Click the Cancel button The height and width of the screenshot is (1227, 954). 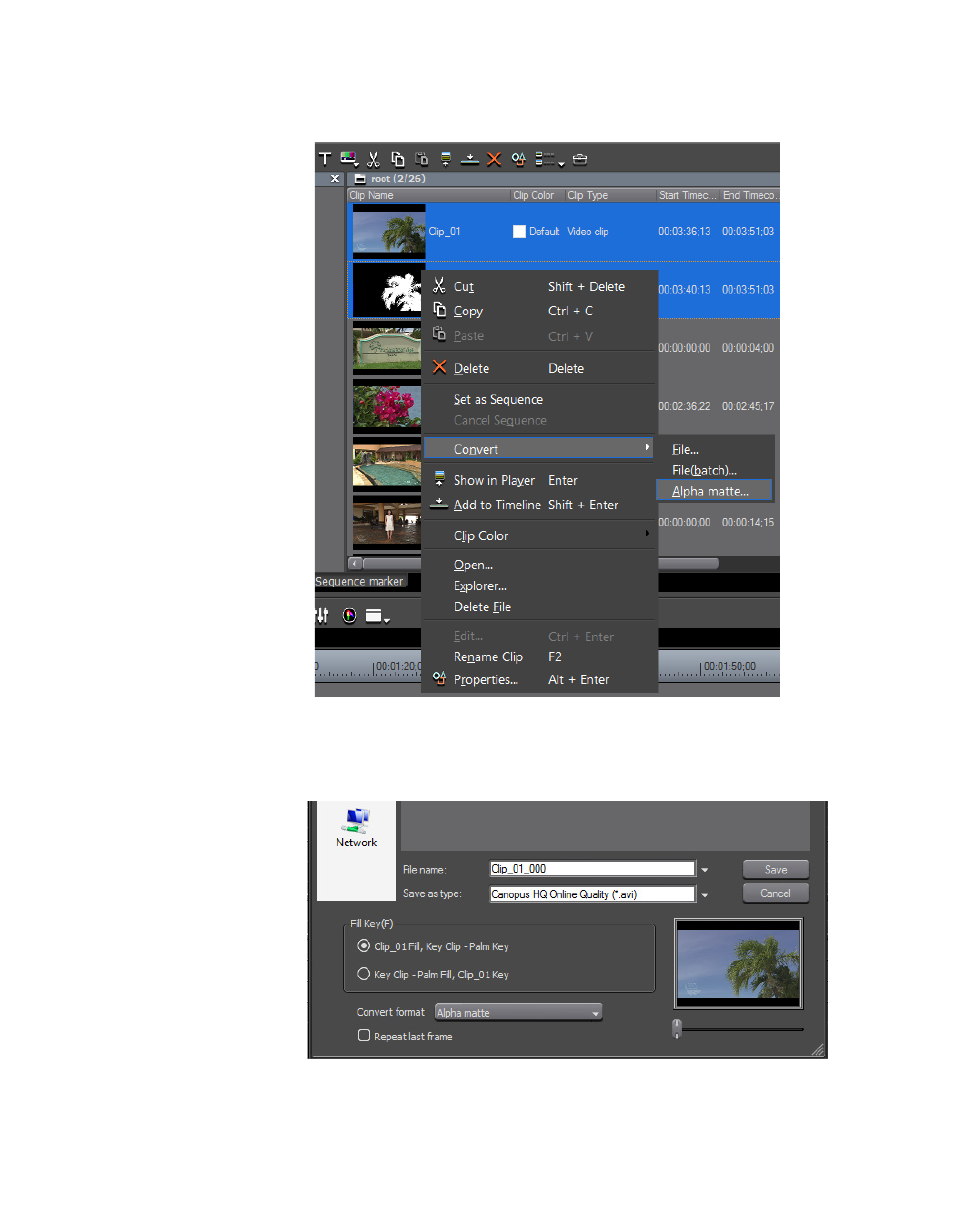[x=775, y=893]
